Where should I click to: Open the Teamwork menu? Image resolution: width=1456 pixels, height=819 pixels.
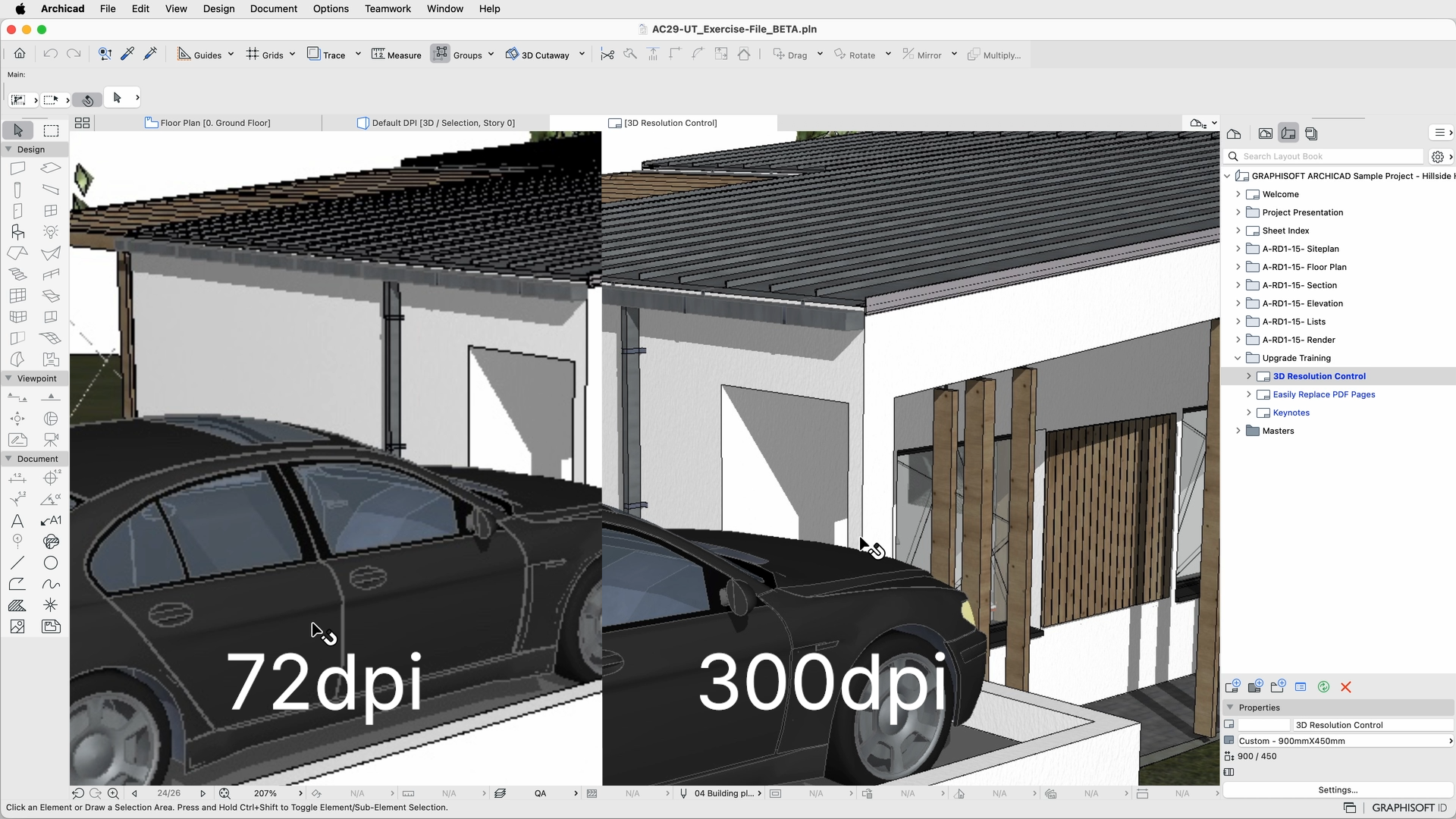pyautogui.click(x=388, y=8)
